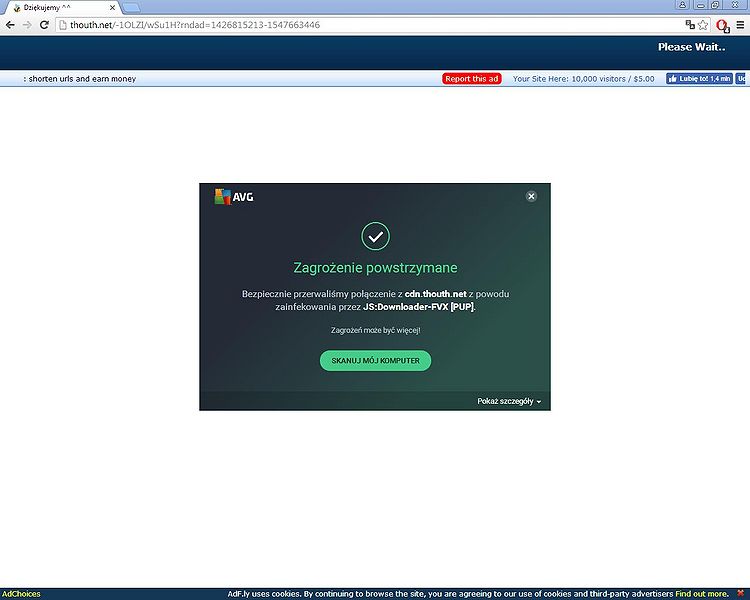The height and width of the screenshot is (600, 750).
Task: Open the Chrome hamburger menu
Action: tap(740, 25)
